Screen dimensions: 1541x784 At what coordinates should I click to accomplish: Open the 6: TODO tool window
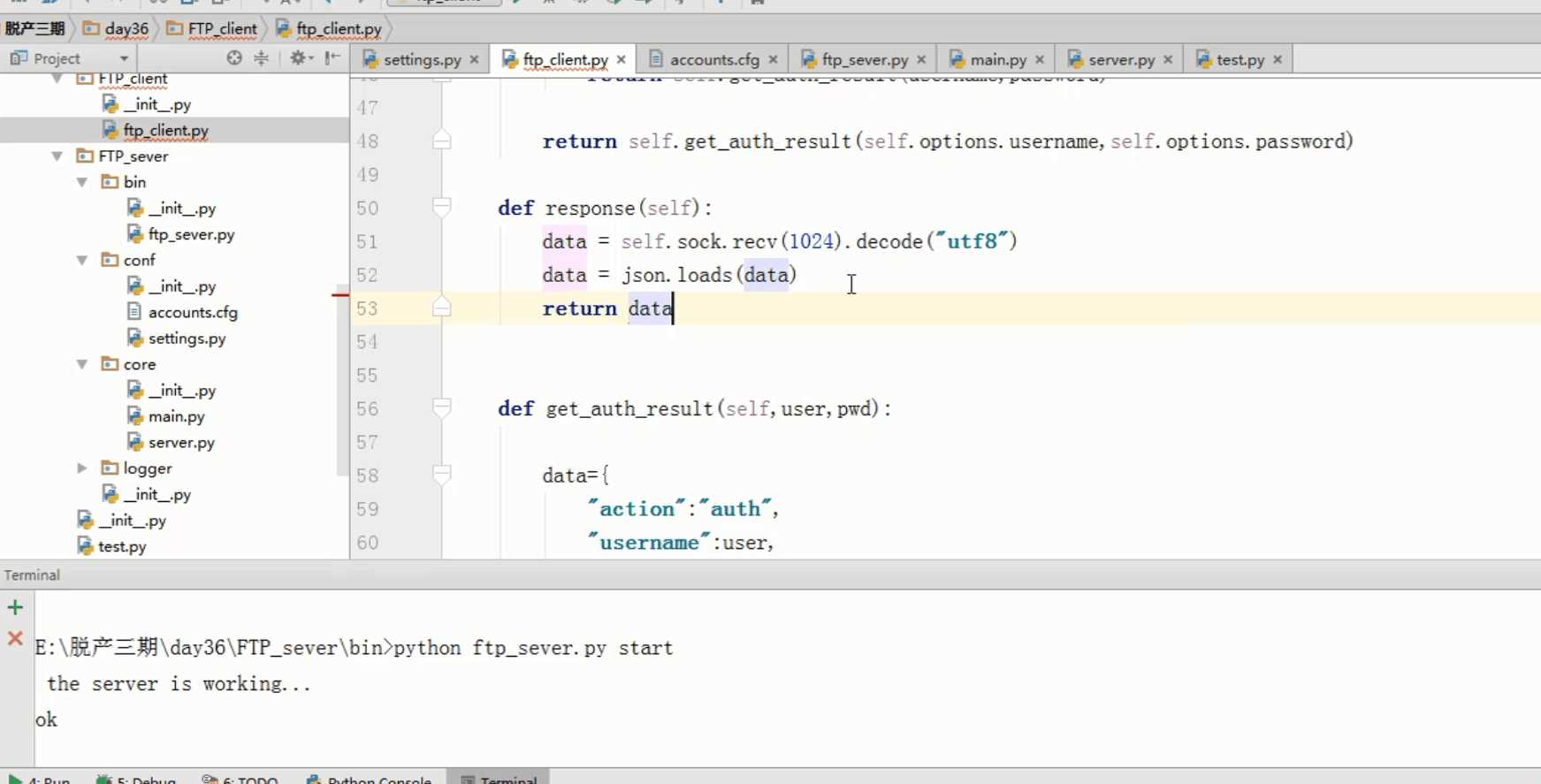(240, 780)
